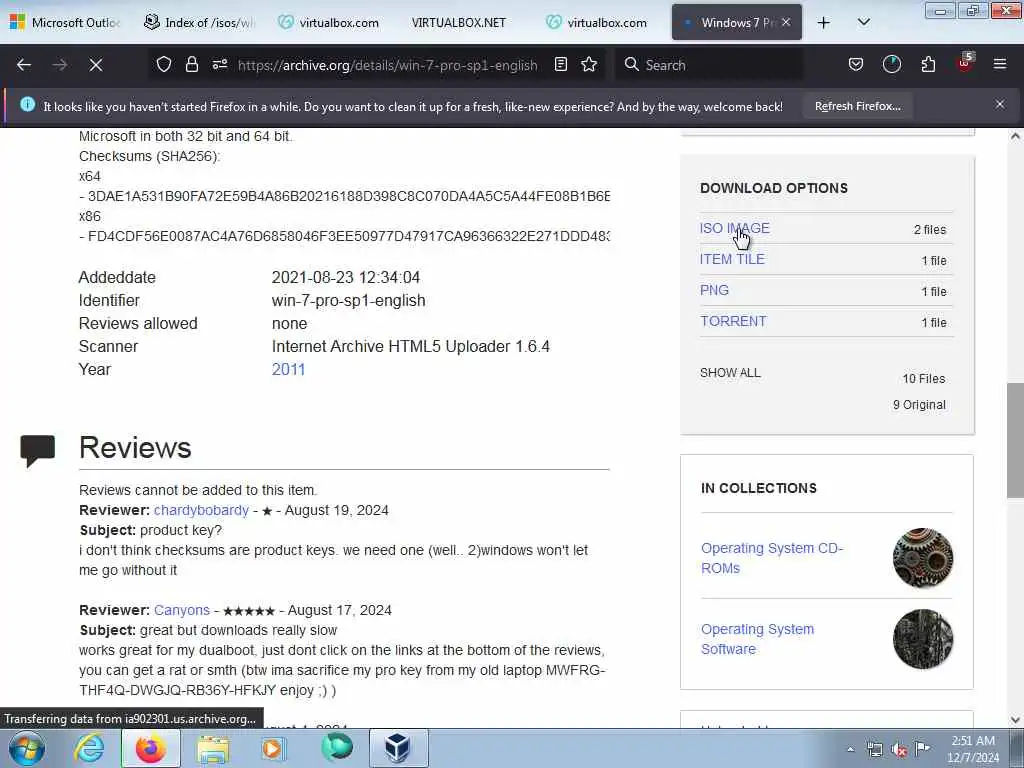Toggle reader view icon
1024x768 pixels.
(561, 65)
